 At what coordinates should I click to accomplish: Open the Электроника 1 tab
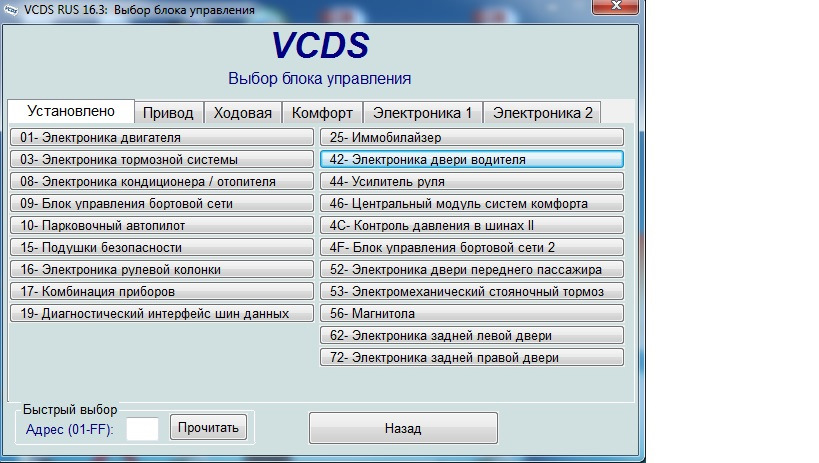[x=423, y=113]
